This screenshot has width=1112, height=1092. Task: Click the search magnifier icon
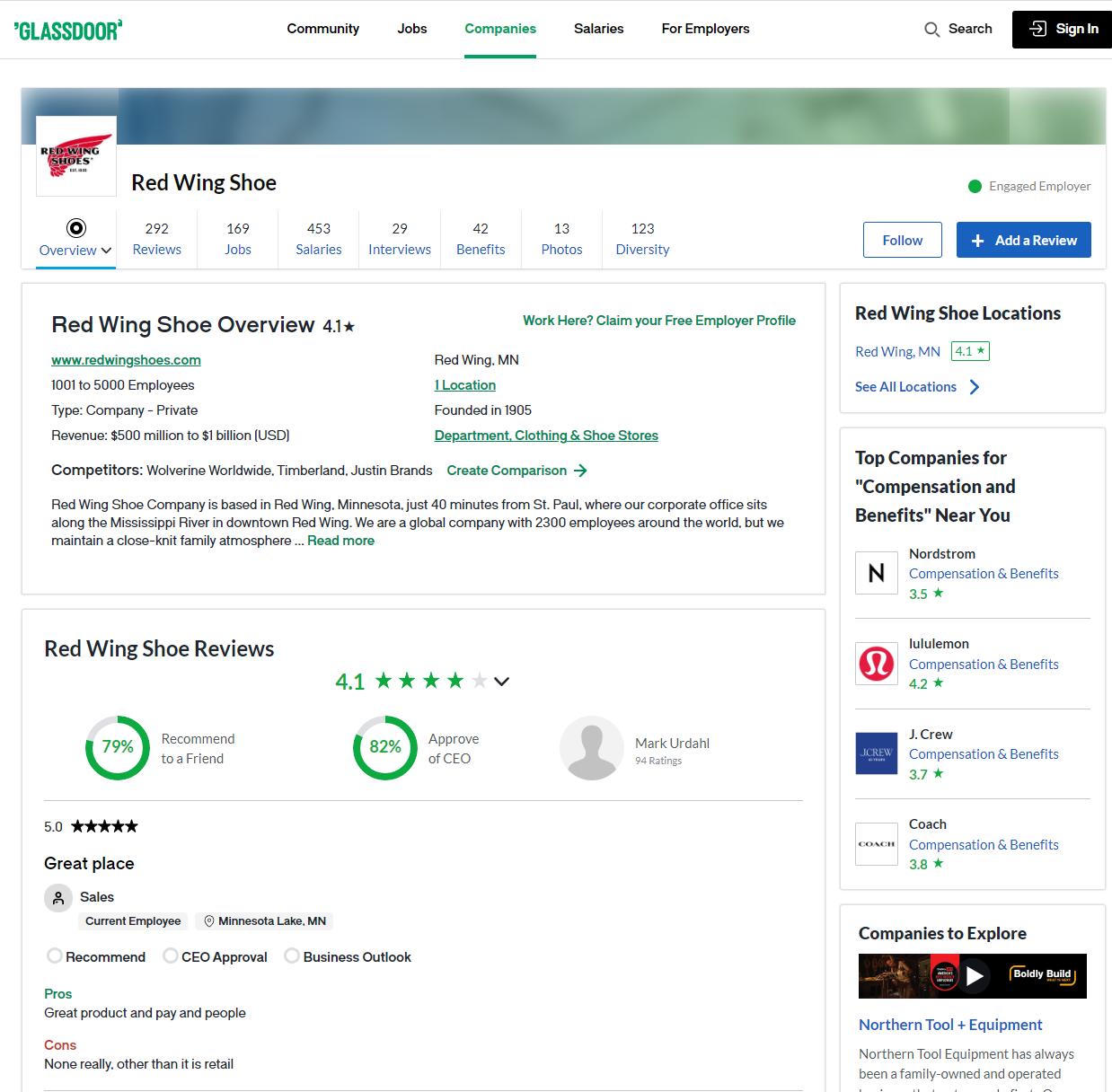pyautogui.click(x=931, y=30)
